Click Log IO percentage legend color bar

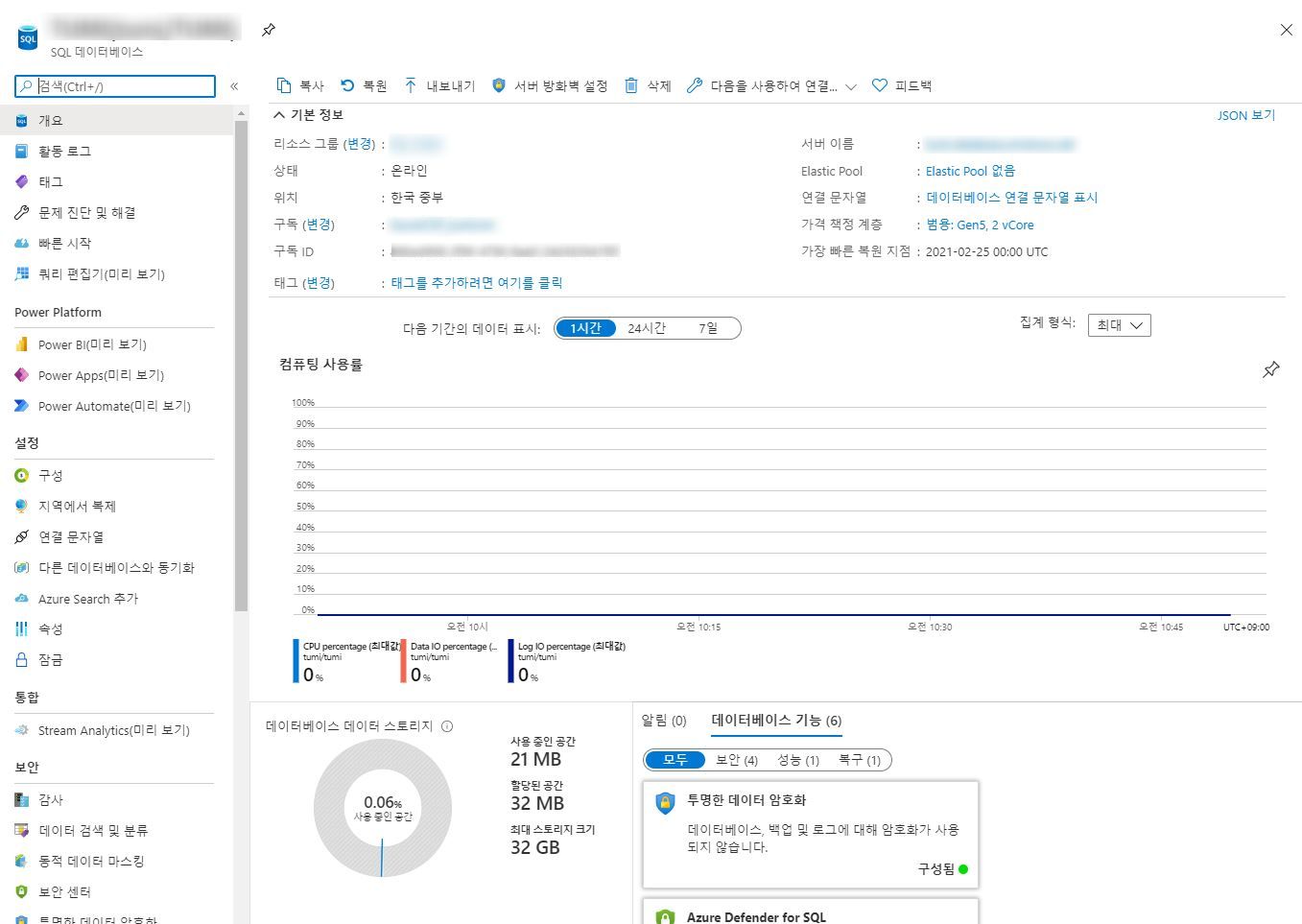pyautogui.click(x=510, y=661)
